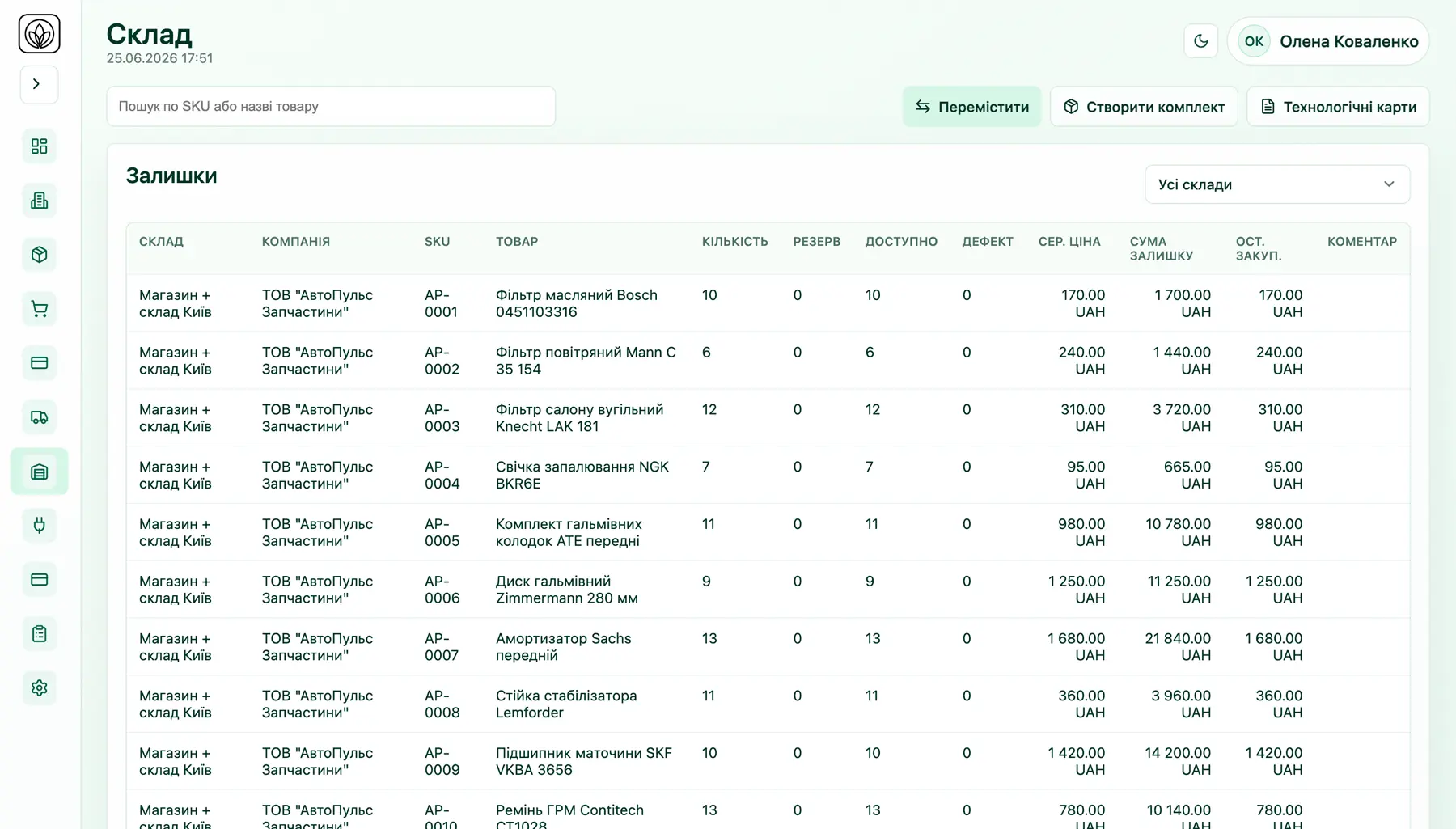This screenshot has height=829, width=1456.
Task: Click the 665.00 UAH stock sum cell
Action: [1187, 476]
